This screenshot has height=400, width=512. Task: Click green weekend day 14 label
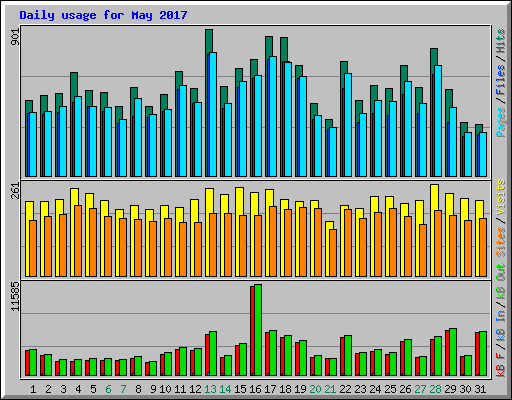[x=225, y=389]
